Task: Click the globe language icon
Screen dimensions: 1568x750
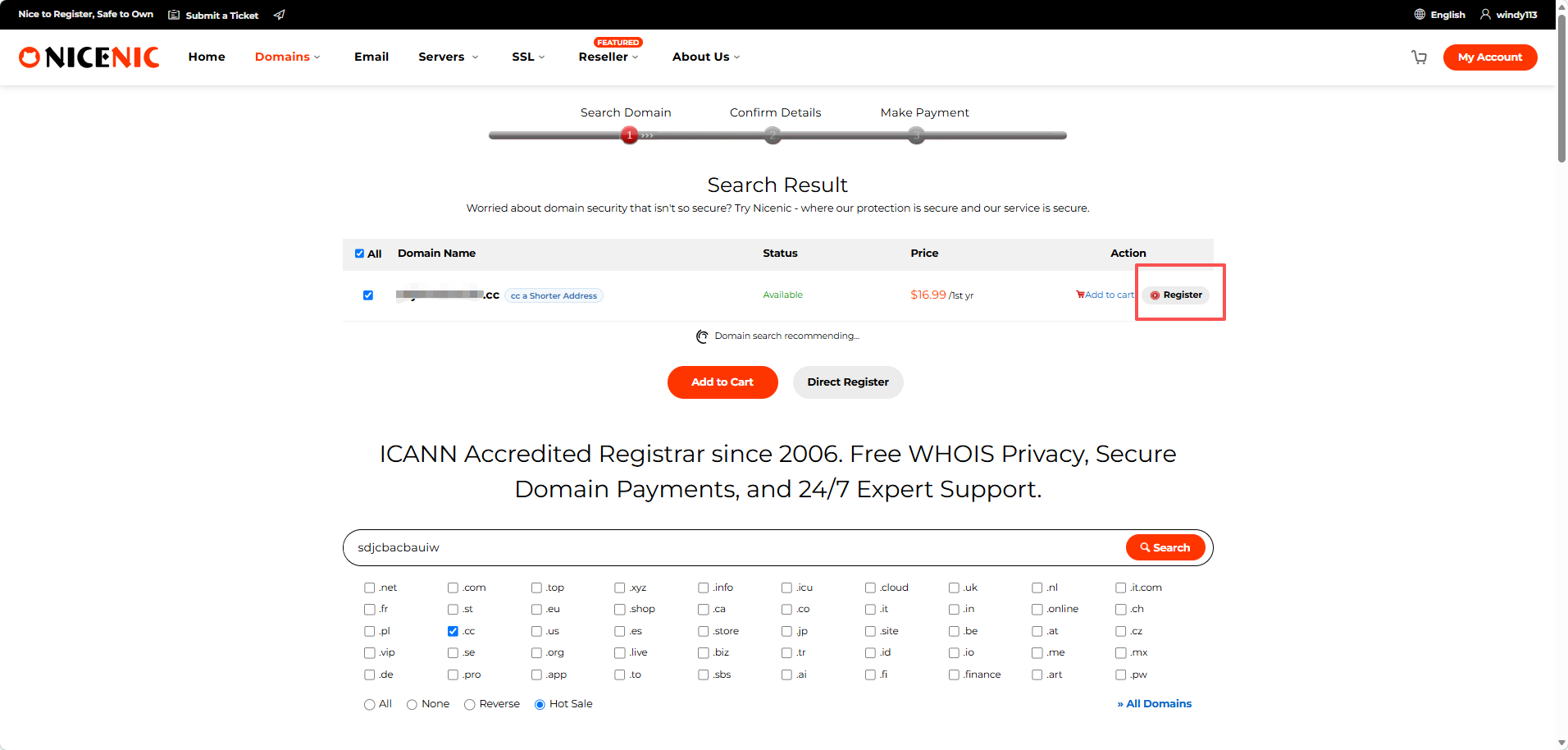Action: [x=1420, y=15]
